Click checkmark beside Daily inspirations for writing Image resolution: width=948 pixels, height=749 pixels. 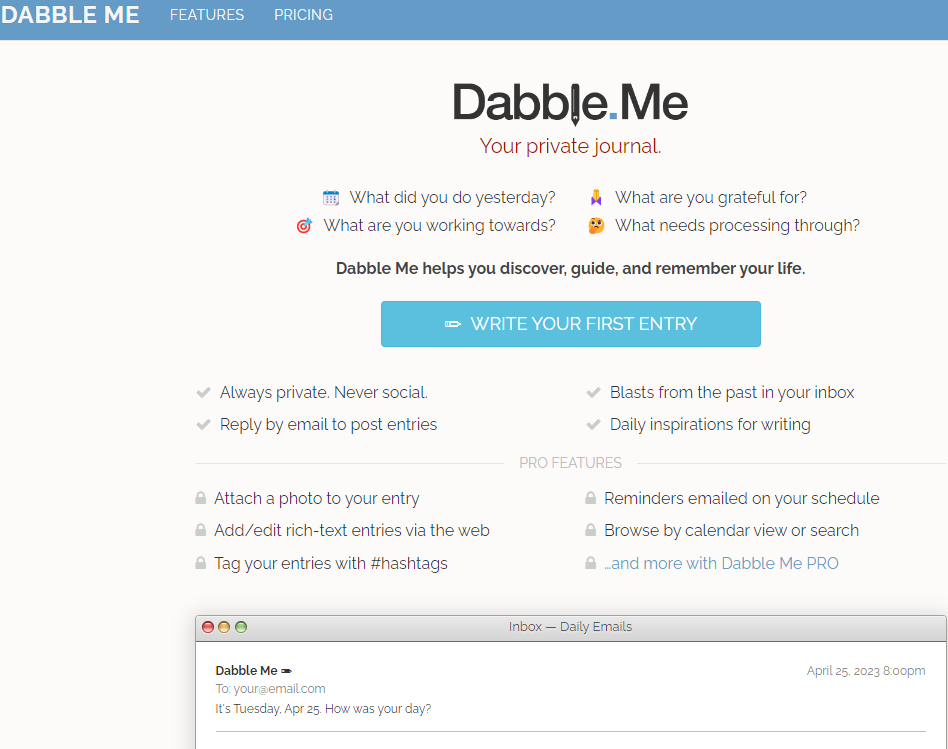click(593, 424)
